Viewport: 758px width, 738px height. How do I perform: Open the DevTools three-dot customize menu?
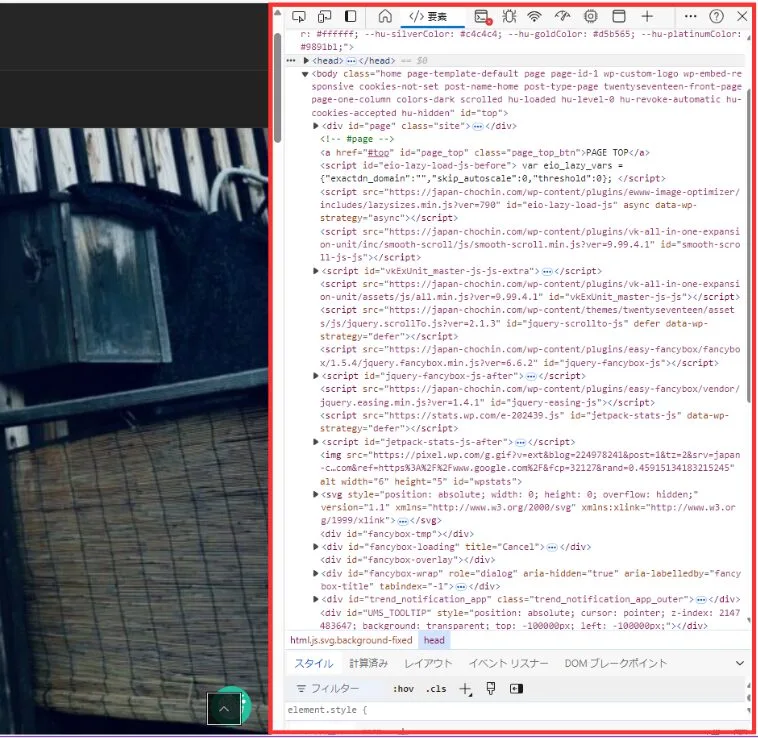(x=690, y=17)
